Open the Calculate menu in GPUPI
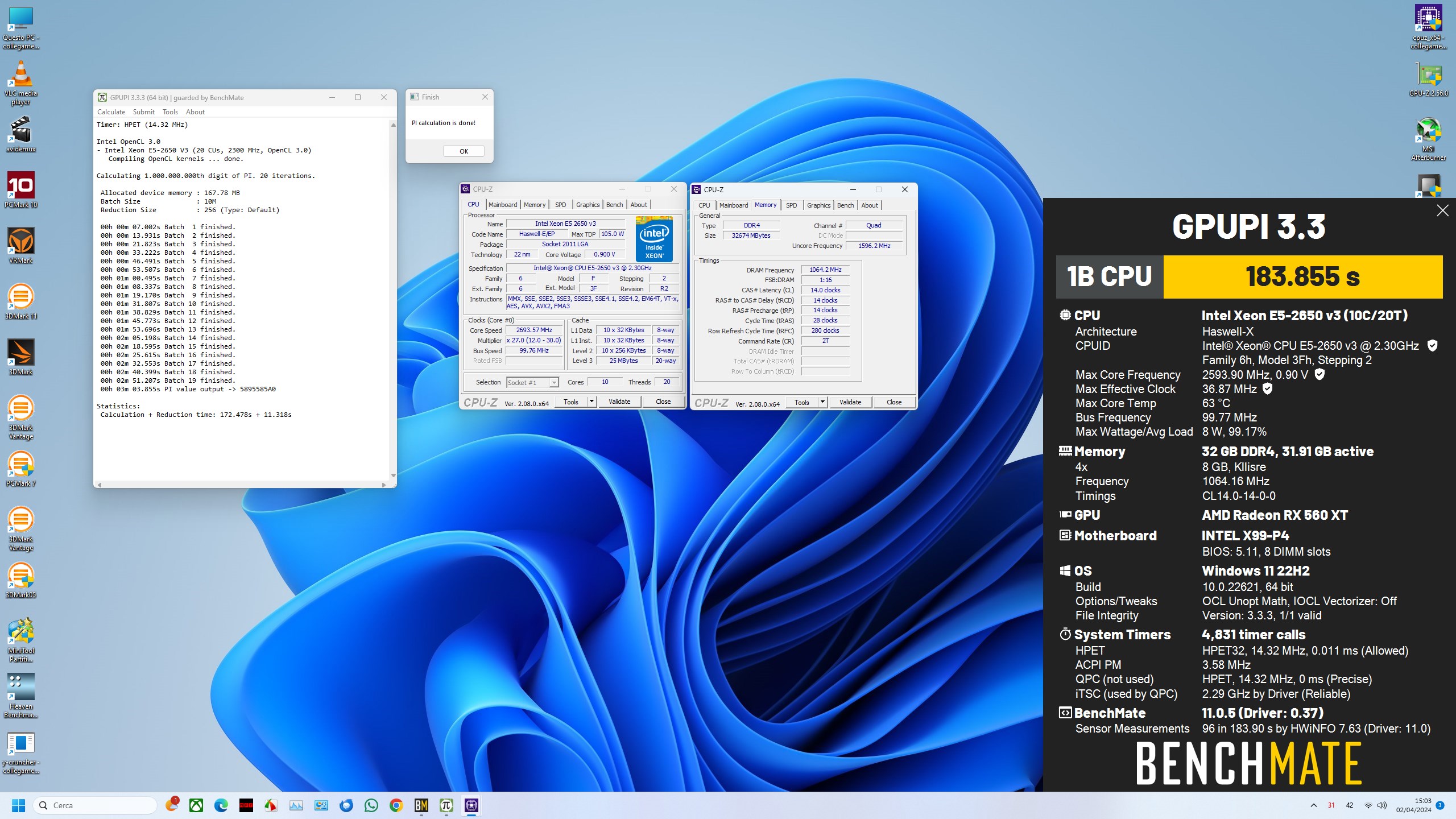The height and width of the screenshot is (819, 1456). [111, 112]
